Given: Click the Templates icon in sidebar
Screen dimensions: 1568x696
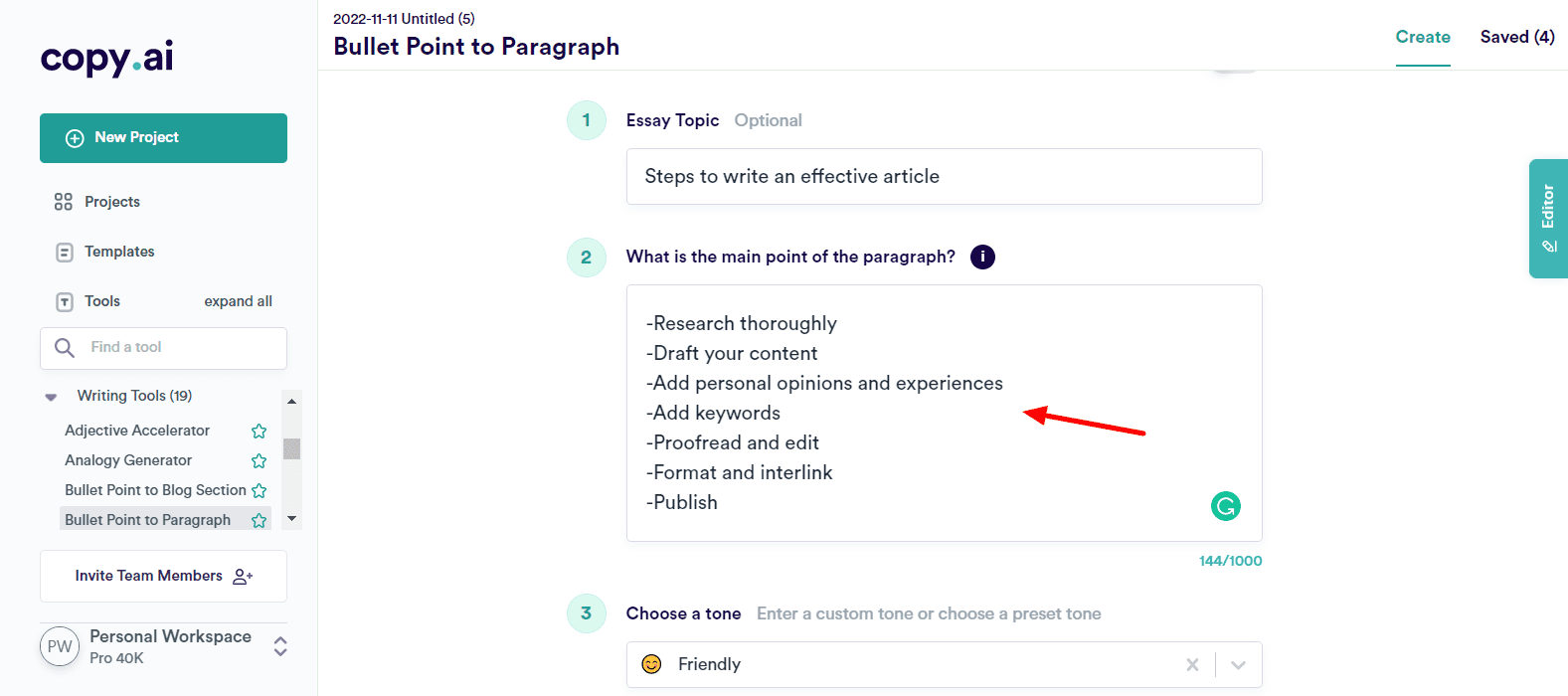Looking at the screenshot, I should 65,253.
